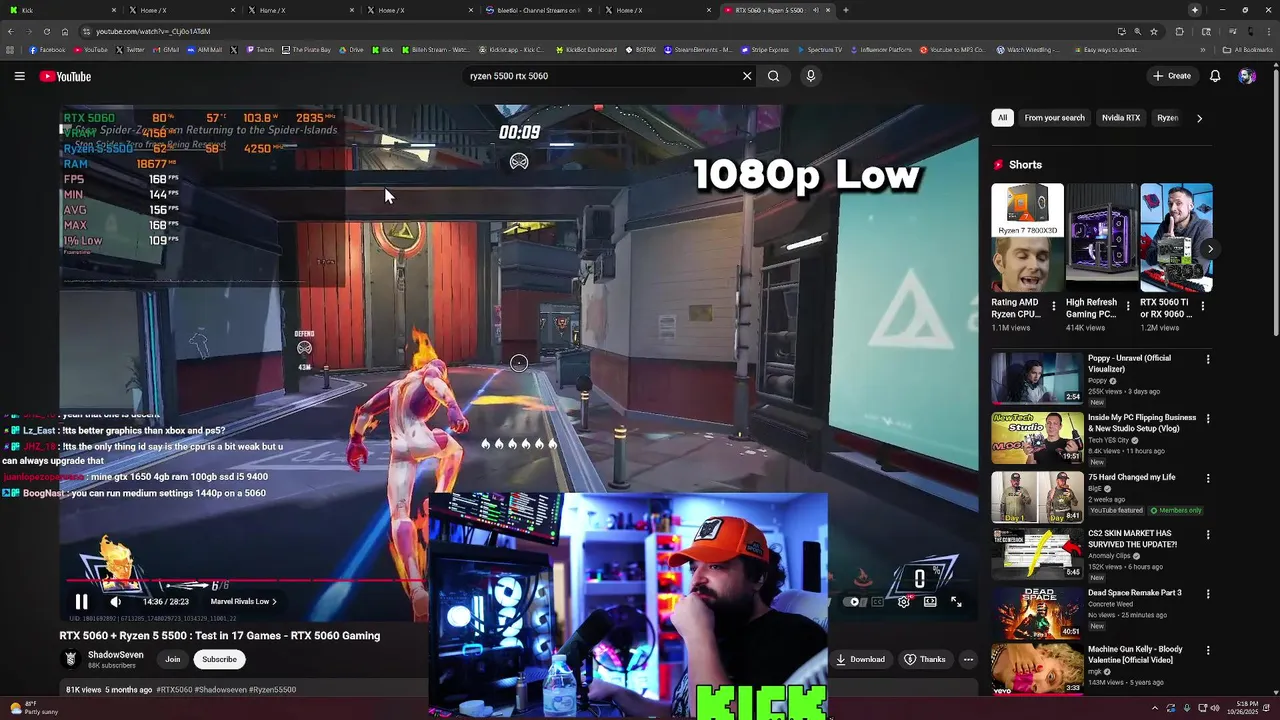The image size is (1280, 720).
Task: Seek along the red video progress bar
Action: click(248, 580)
